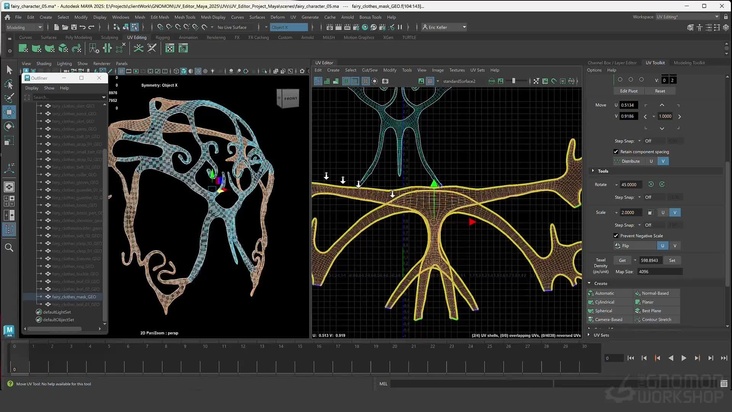Open the Eric Keller account dropdown
Viewport: 732px width, 412px height.
tap(444, 27)
